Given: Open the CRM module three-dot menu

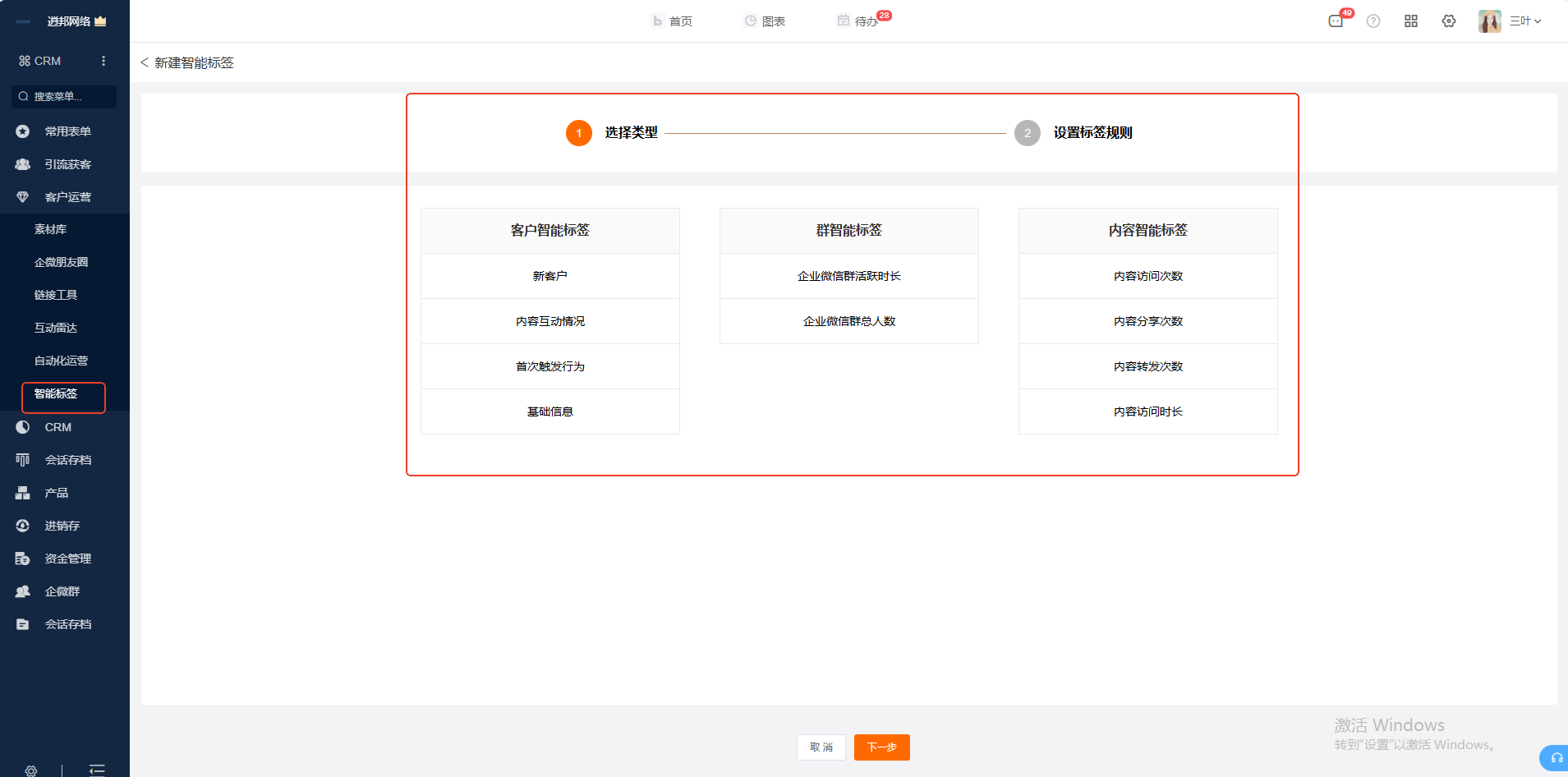Looking at the screenshot, I should (x=103, y=61).
